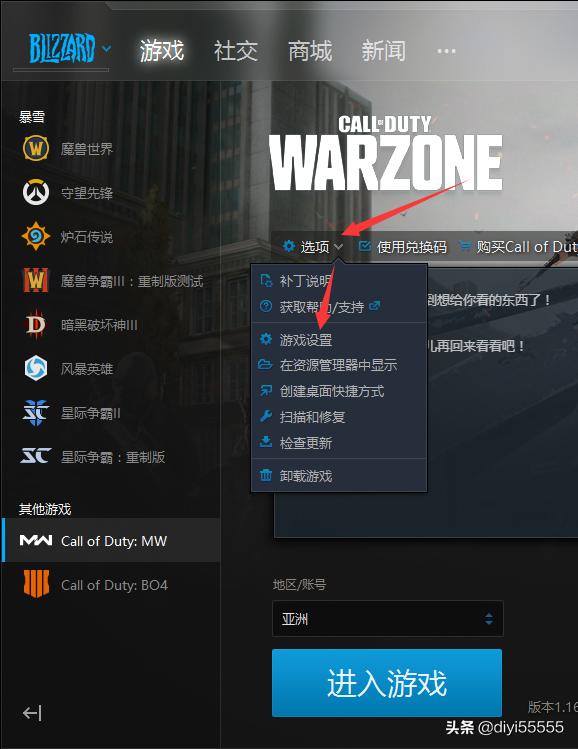This screenshot has width=578, height=749.
Task: Open the more navigation ellipsis
Action: [x=446, y=51]
